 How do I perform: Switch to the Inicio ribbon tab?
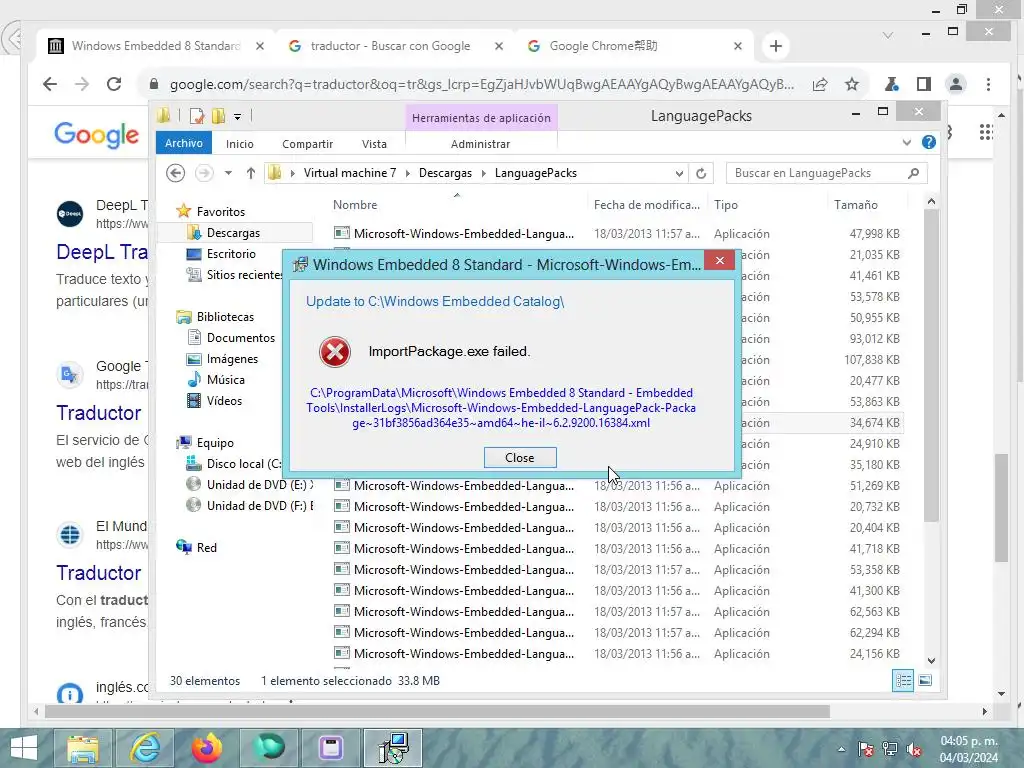coord(240,144)
